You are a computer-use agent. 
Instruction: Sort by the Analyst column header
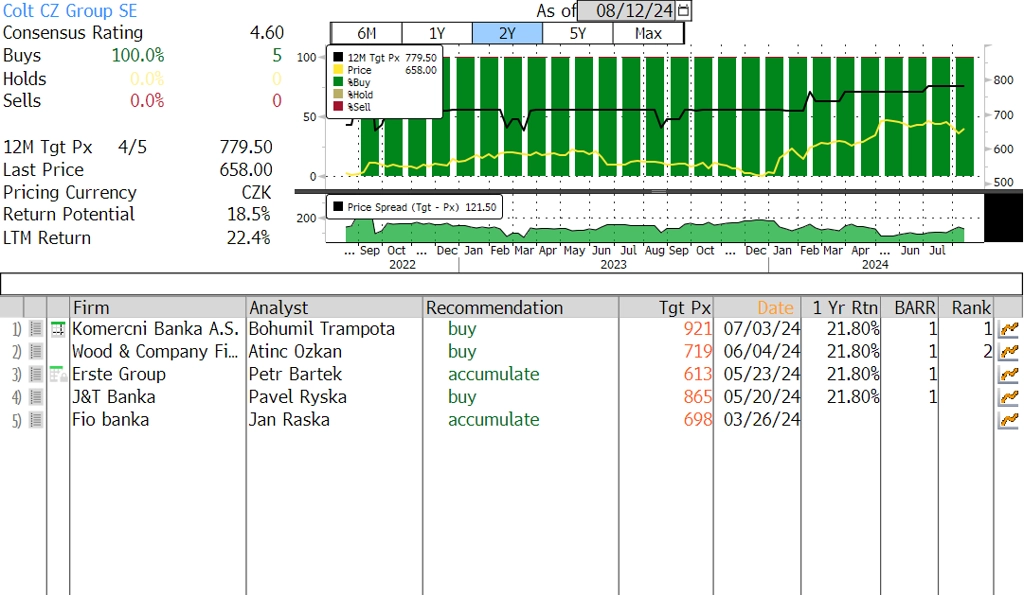334,308
